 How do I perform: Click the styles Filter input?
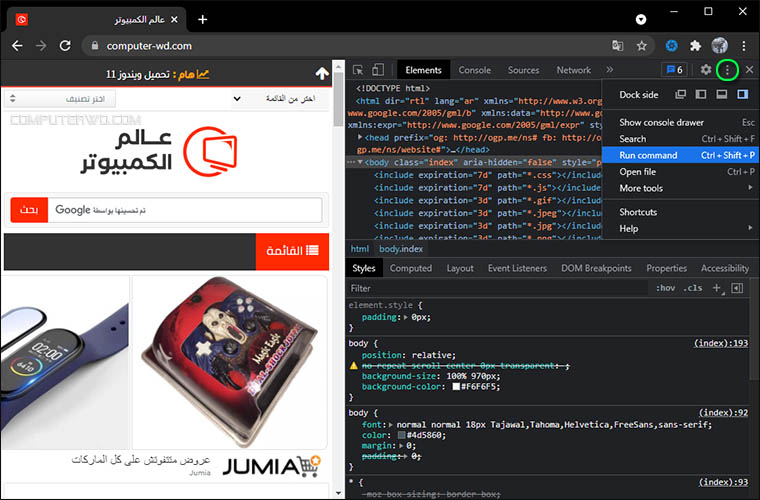click(498, 288)
